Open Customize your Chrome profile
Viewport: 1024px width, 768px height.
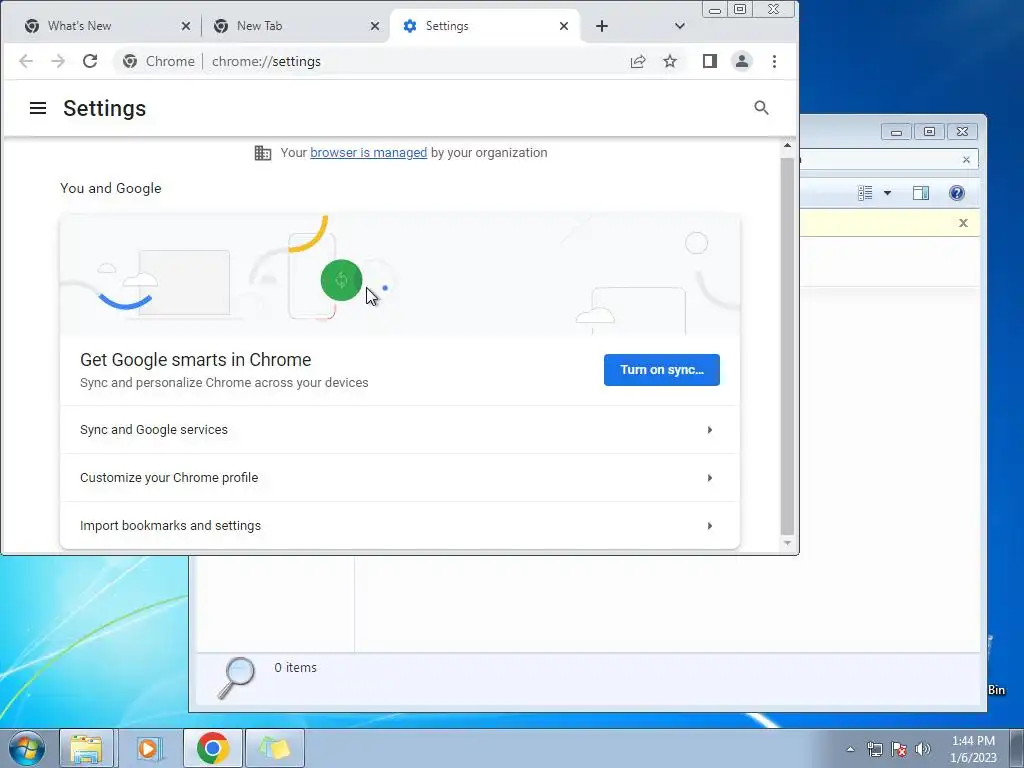[400, 478]
